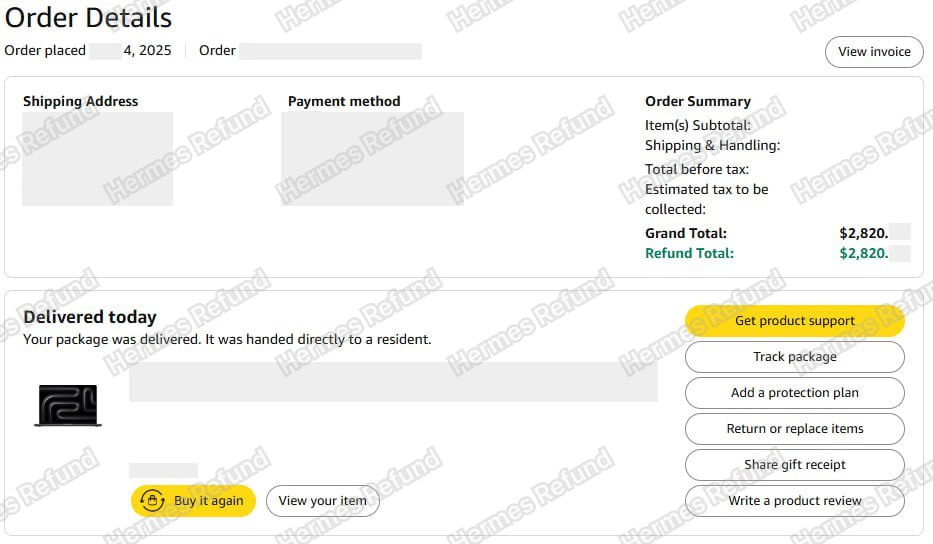The height and width of the screenshot is (544, 933).
Task: Select the Shipping Address heading
Action: coord(80,101)
